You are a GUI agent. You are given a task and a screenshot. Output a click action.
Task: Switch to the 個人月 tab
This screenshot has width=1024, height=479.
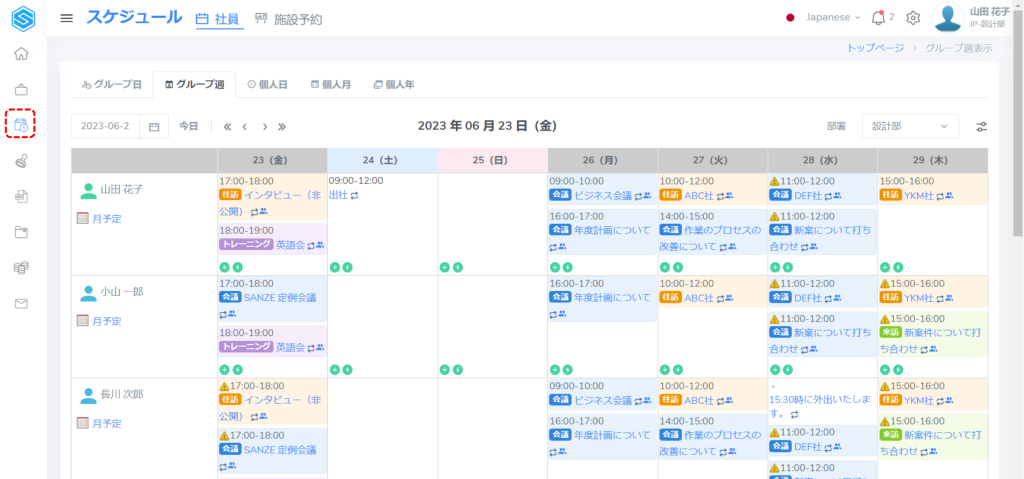click(330, 85)
